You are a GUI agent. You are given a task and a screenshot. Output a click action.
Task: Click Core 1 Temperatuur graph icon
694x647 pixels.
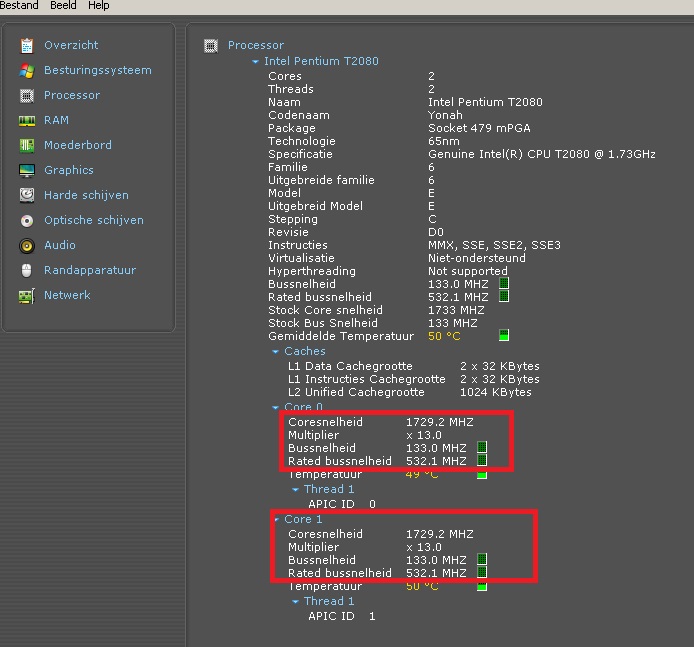[x=482, y=587]
